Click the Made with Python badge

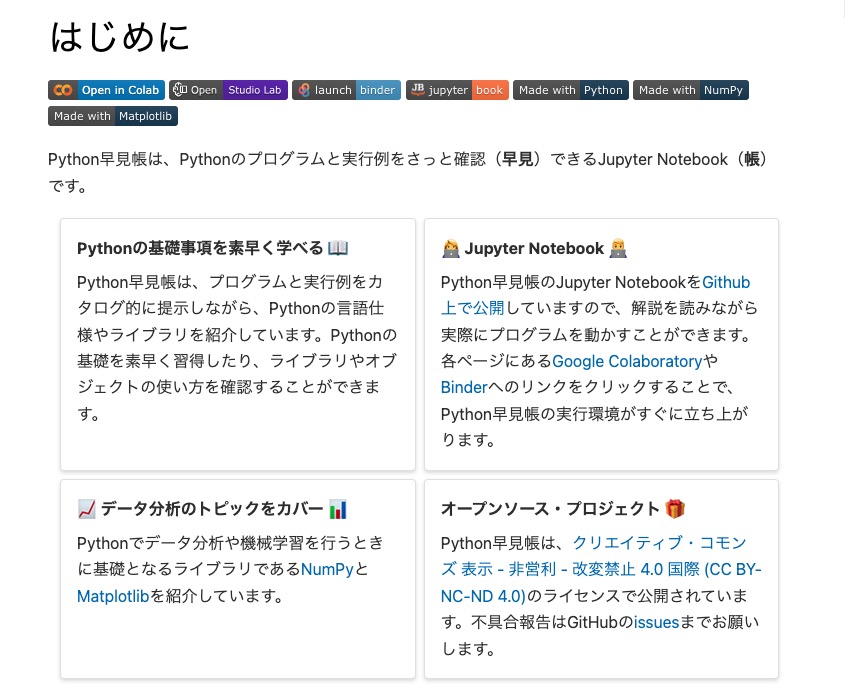coord(570,90)
